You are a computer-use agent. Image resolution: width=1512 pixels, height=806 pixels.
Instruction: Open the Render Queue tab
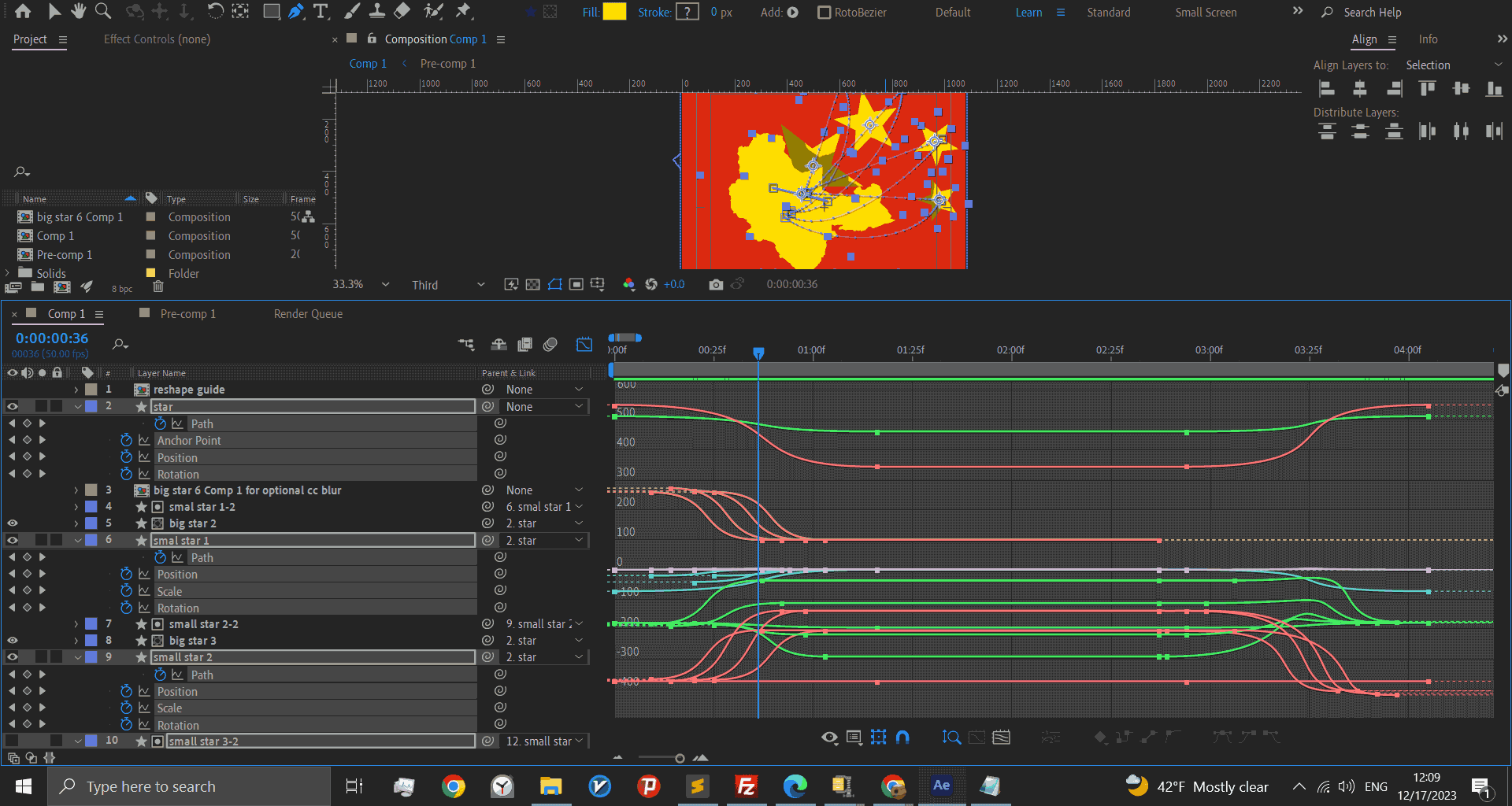[308, 314]
